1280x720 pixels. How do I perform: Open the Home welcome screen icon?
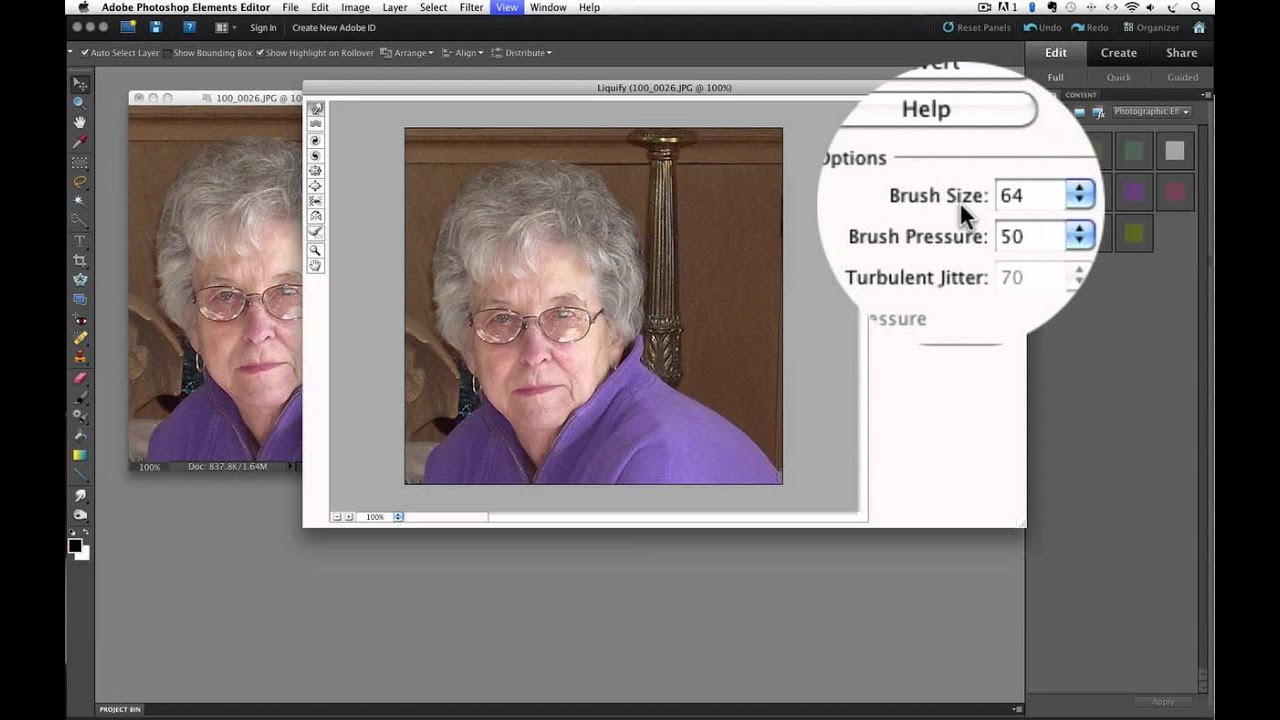1199,27
